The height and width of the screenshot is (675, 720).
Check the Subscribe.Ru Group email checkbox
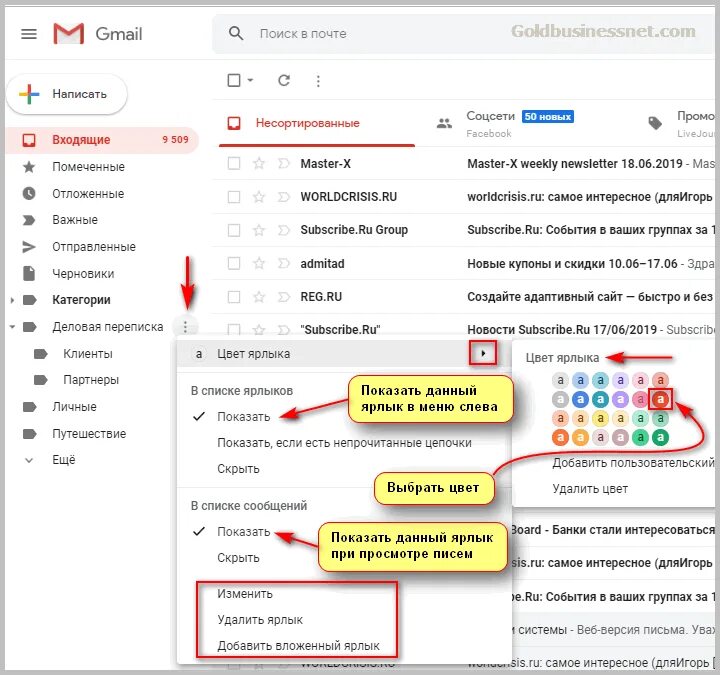[234, 230]
